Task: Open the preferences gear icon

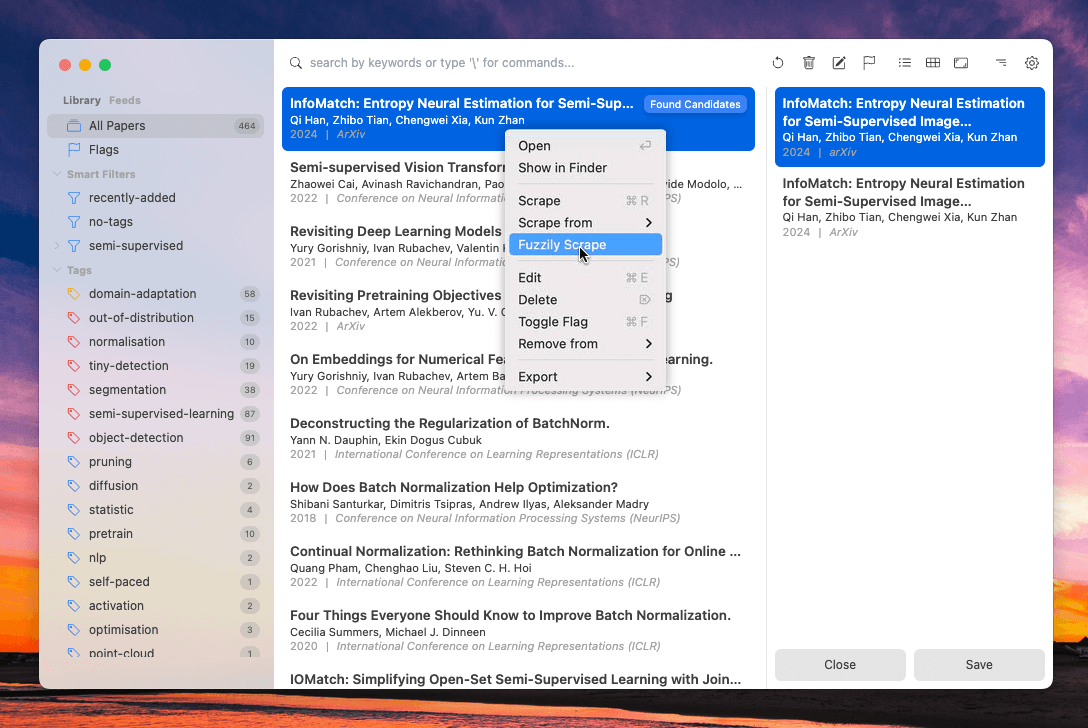Action: [x=1031, y=63]
